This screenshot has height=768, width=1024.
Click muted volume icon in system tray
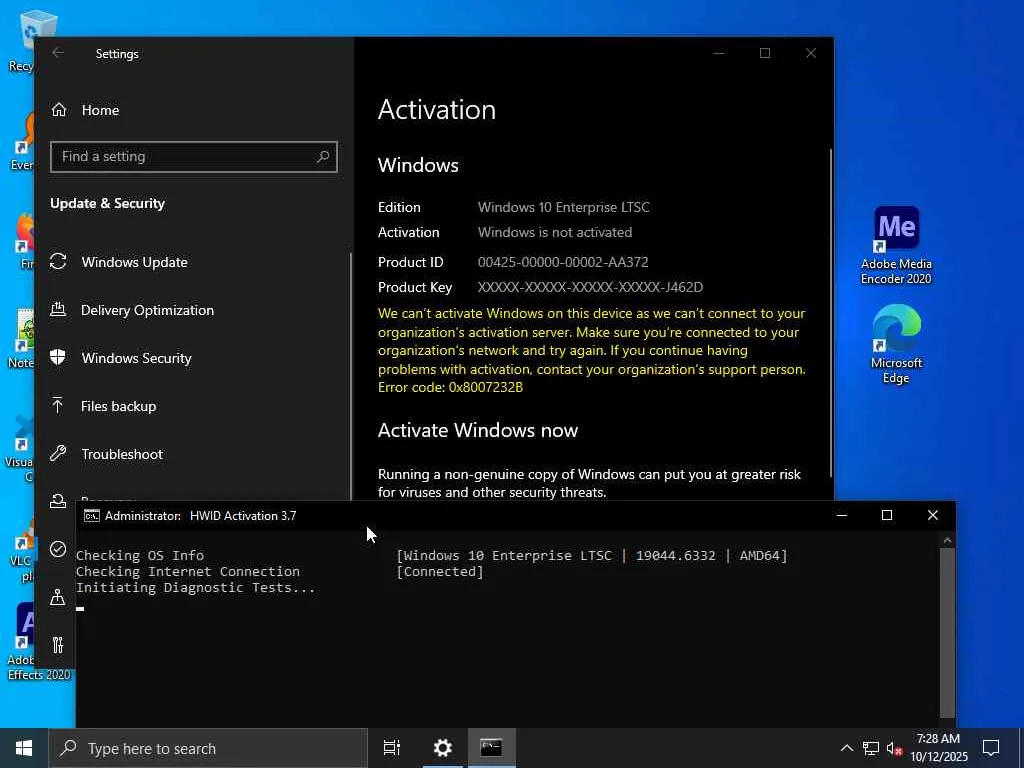[x=894, y=748]
